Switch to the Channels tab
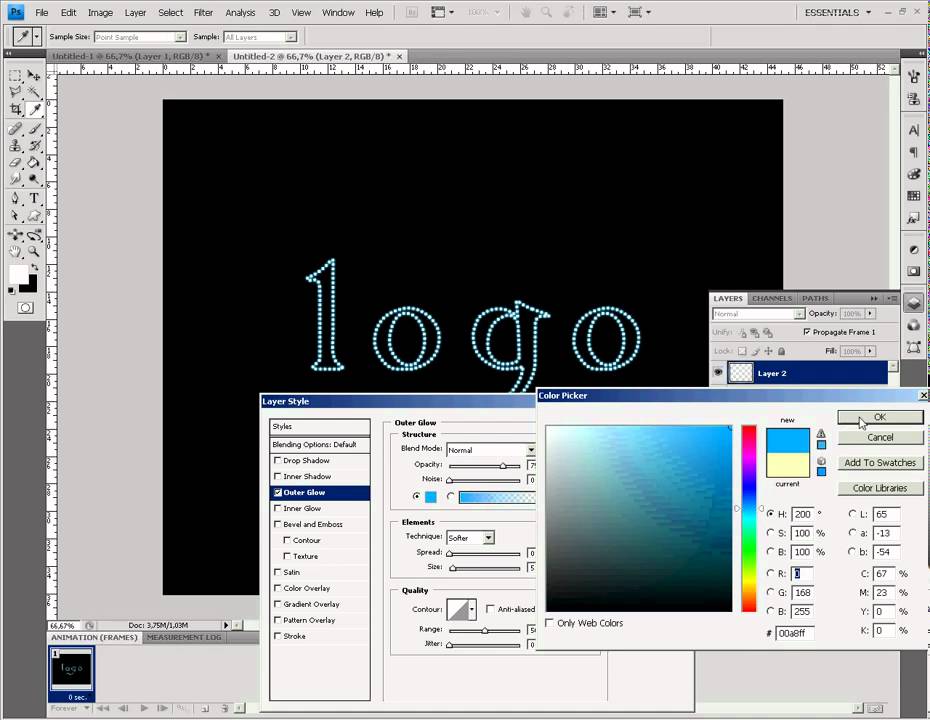930x720 pixels. pos(771,298)
